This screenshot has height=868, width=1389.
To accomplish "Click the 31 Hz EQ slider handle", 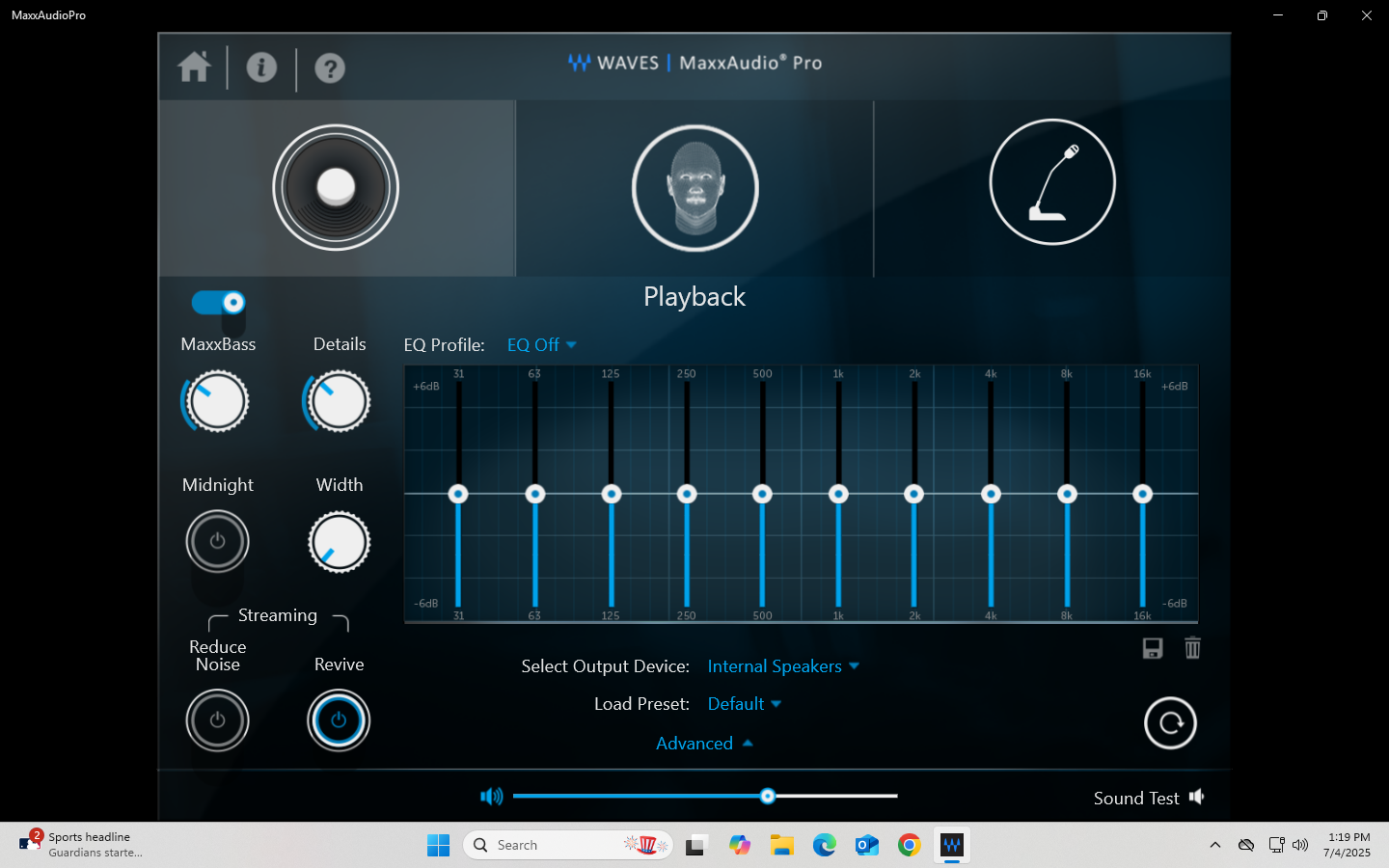I will click(458, 494).
